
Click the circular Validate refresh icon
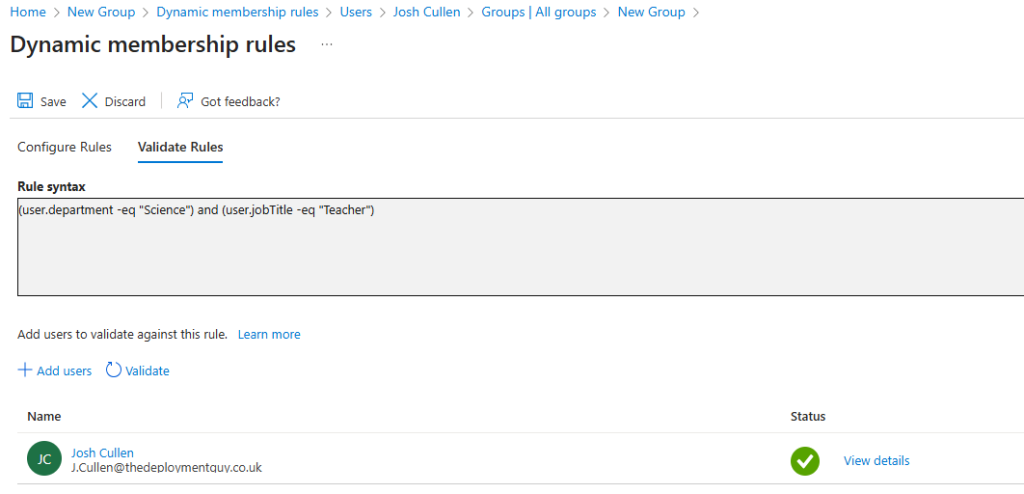113,370
